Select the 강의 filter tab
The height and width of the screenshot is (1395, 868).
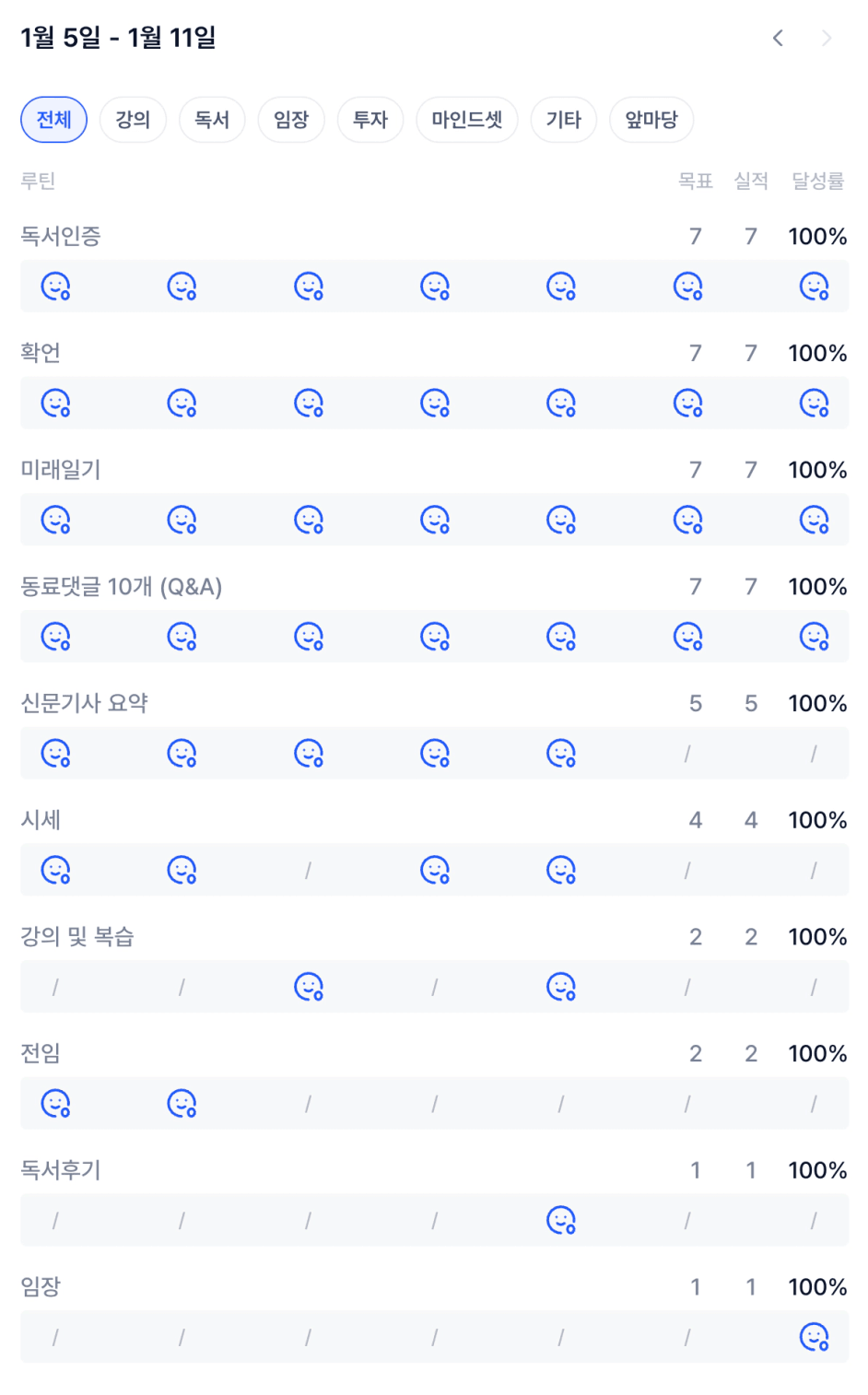[133, 120]
